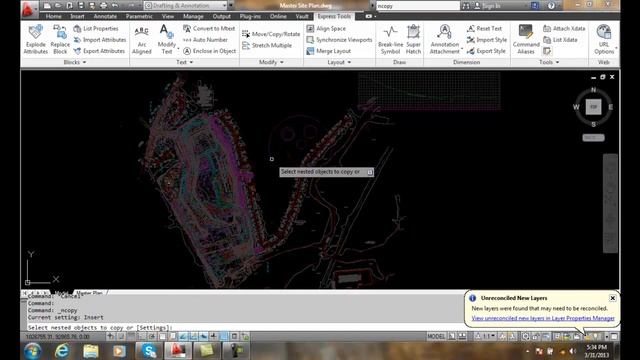Expand the Modify panel dropdown

point(271,62)
